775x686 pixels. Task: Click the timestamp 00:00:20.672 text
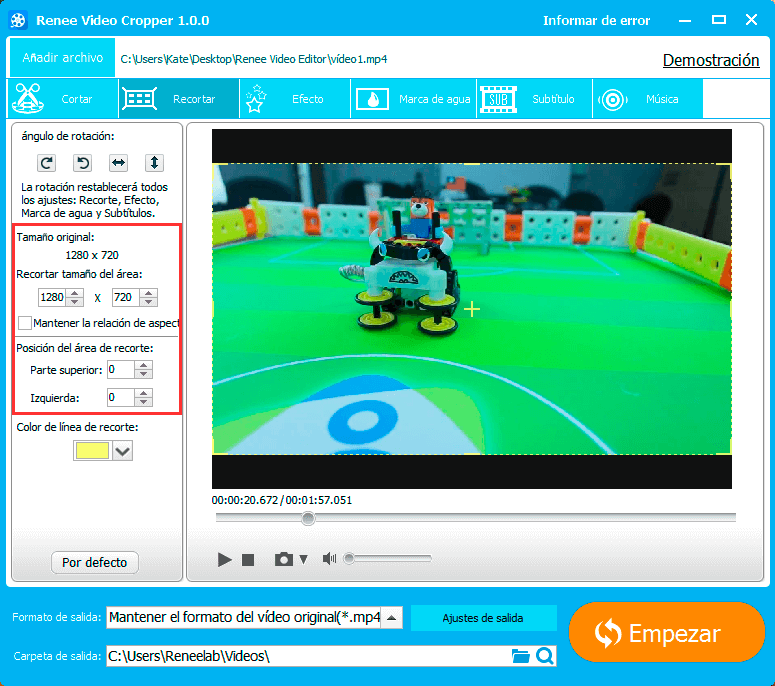pyautogui.click(x=245, y=500)
